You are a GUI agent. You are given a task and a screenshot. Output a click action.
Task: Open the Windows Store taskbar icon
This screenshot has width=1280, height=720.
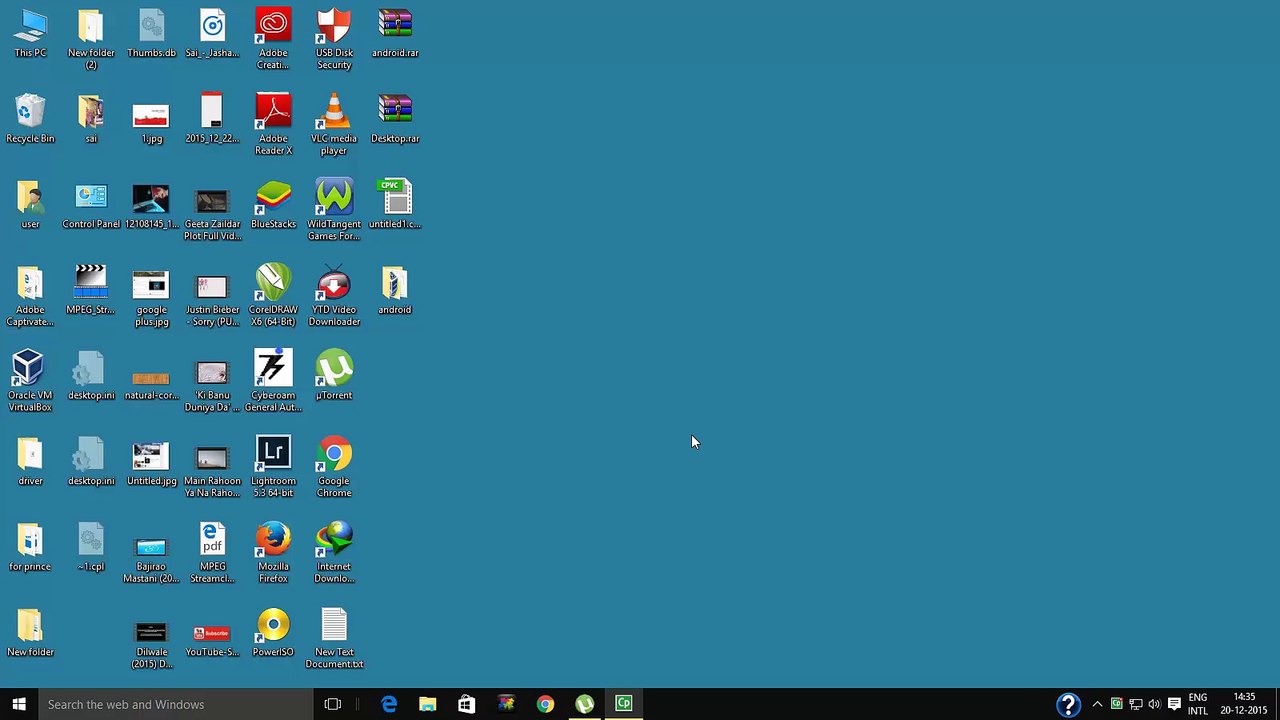(x=467, y=704)
